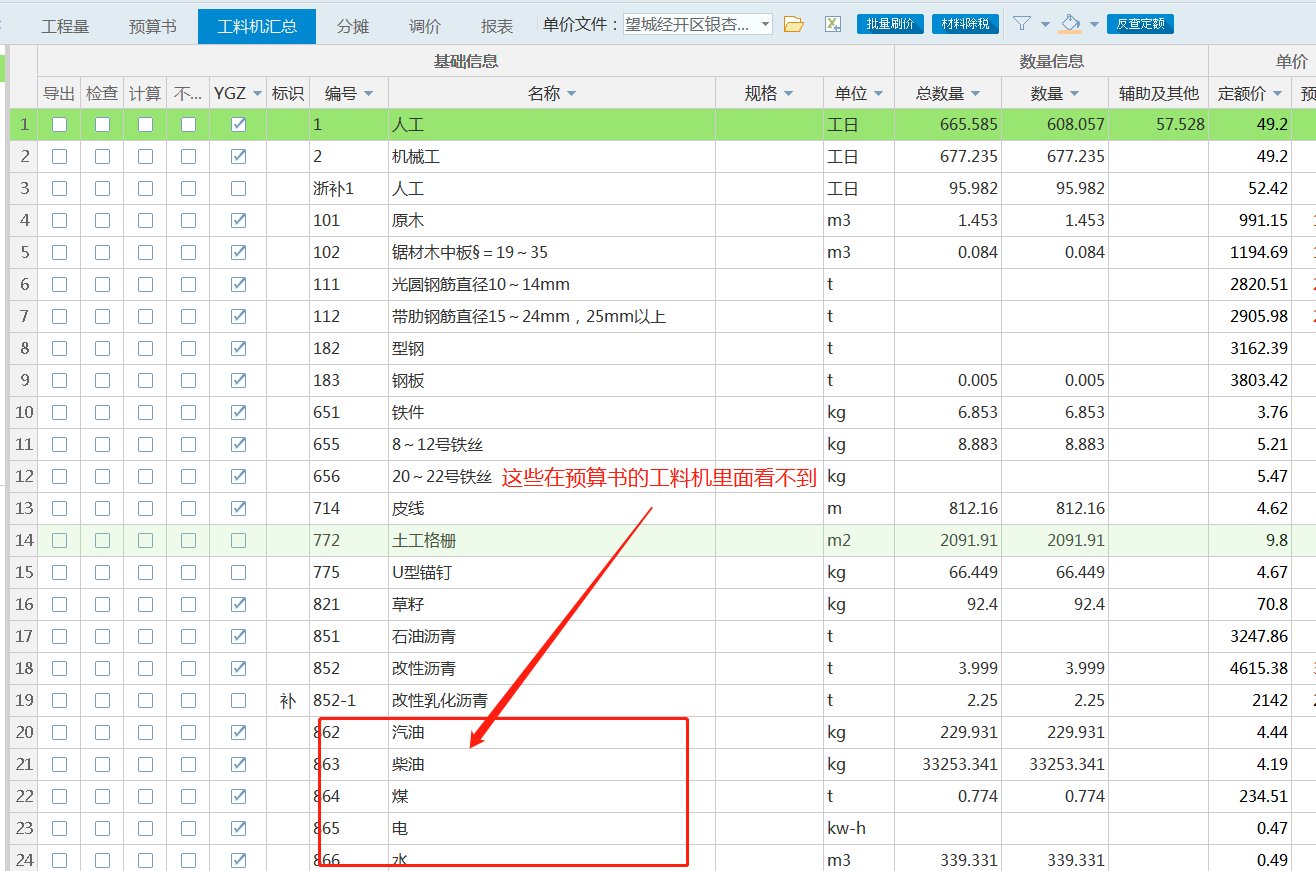Click the 型钢 name cell
The width and height of the screenshot is (1316, 871).
pos(552,349)
